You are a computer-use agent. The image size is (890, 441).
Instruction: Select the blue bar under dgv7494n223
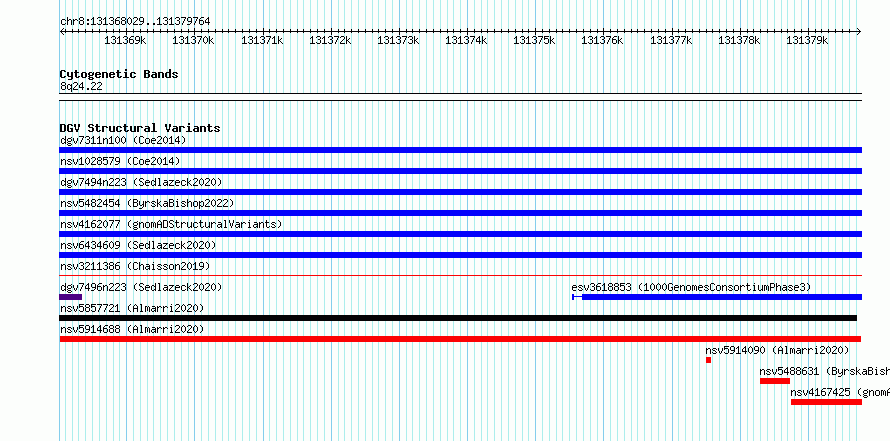tap(460, 192)
